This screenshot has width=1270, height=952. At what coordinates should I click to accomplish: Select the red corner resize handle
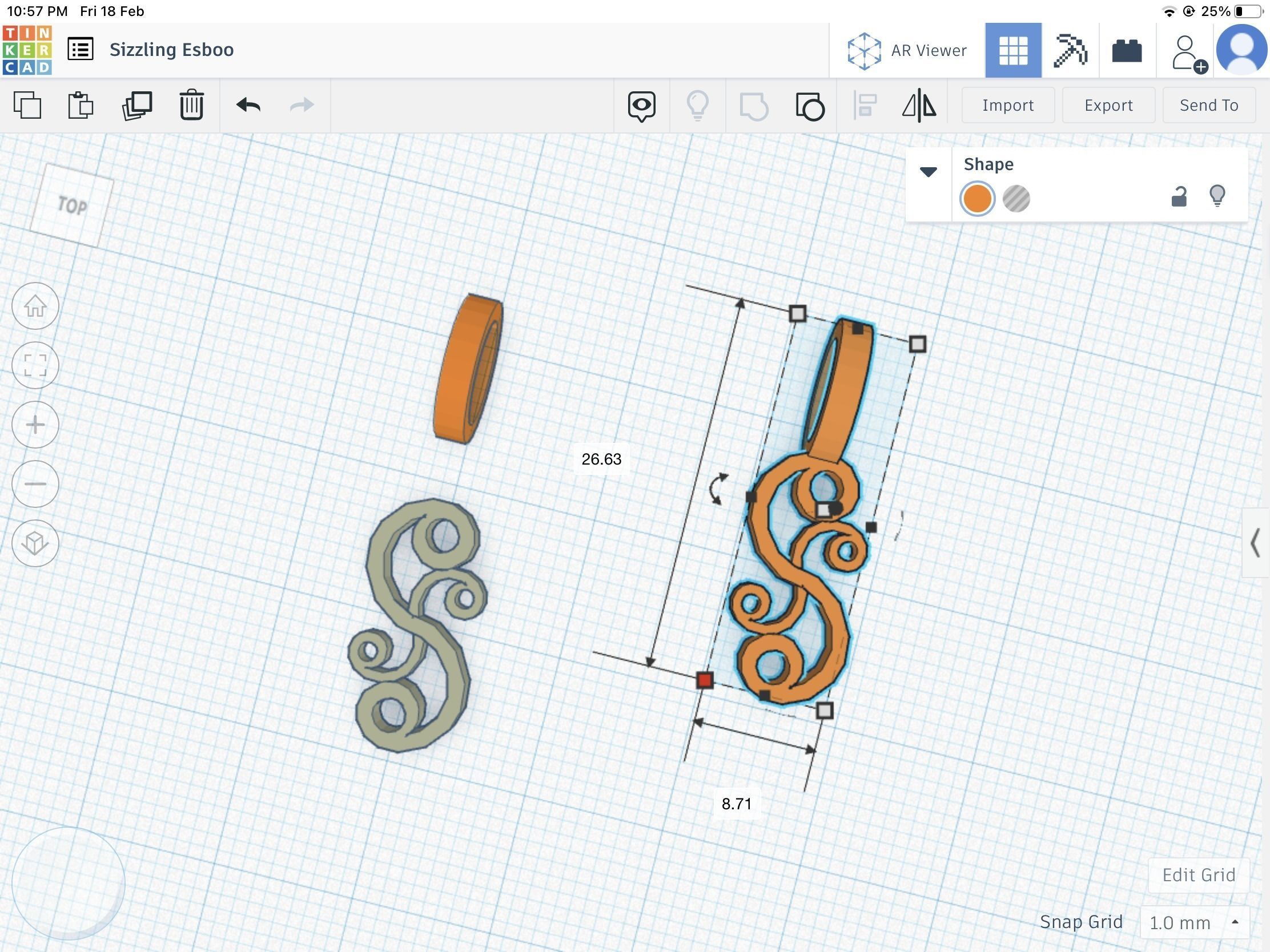coord(705,680)
